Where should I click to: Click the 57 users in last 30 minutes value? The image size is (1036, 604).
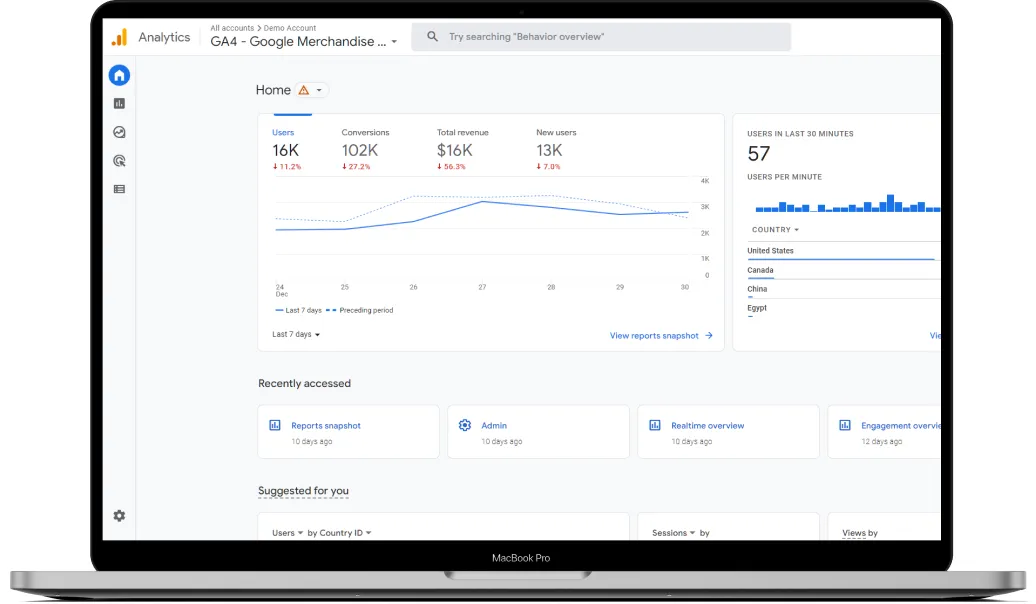[x=758, y=154]
